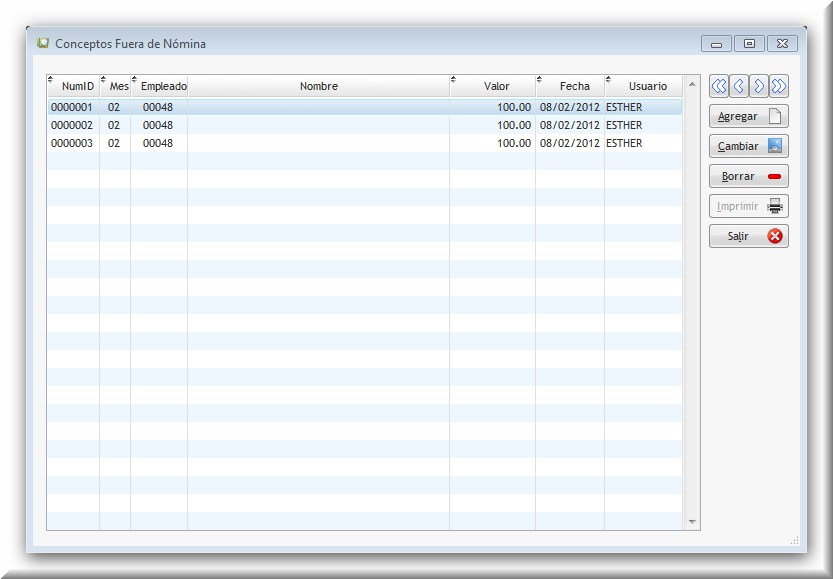Image resolution: width=833 pixels, height=579 pixels.
Task: Exit the window using Salir button
Action: click(748, 236)
